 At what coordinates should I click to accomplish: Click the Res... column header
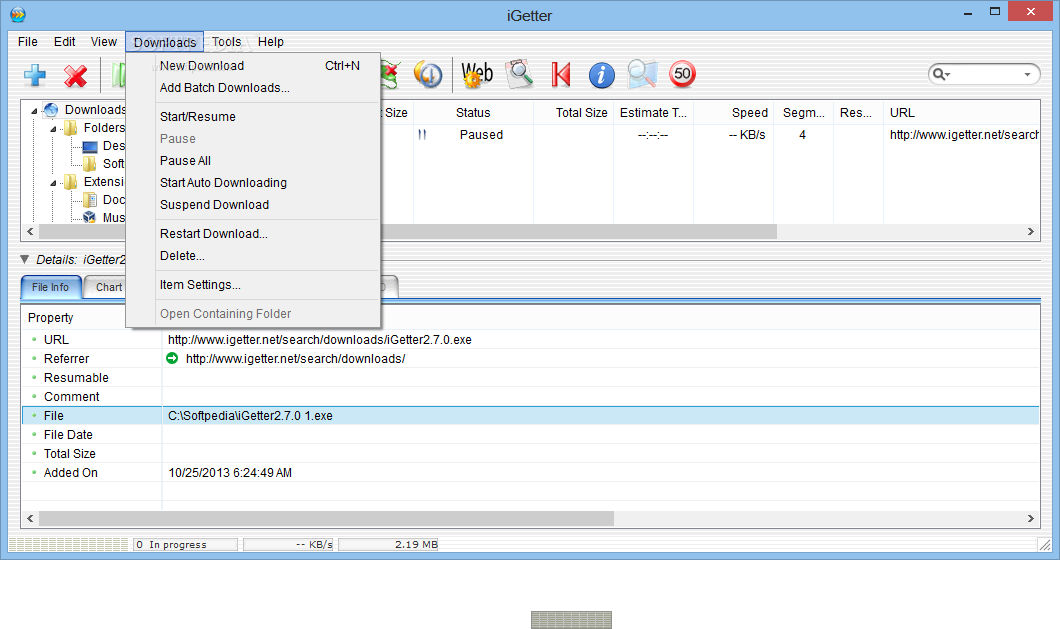click(858, 113)
